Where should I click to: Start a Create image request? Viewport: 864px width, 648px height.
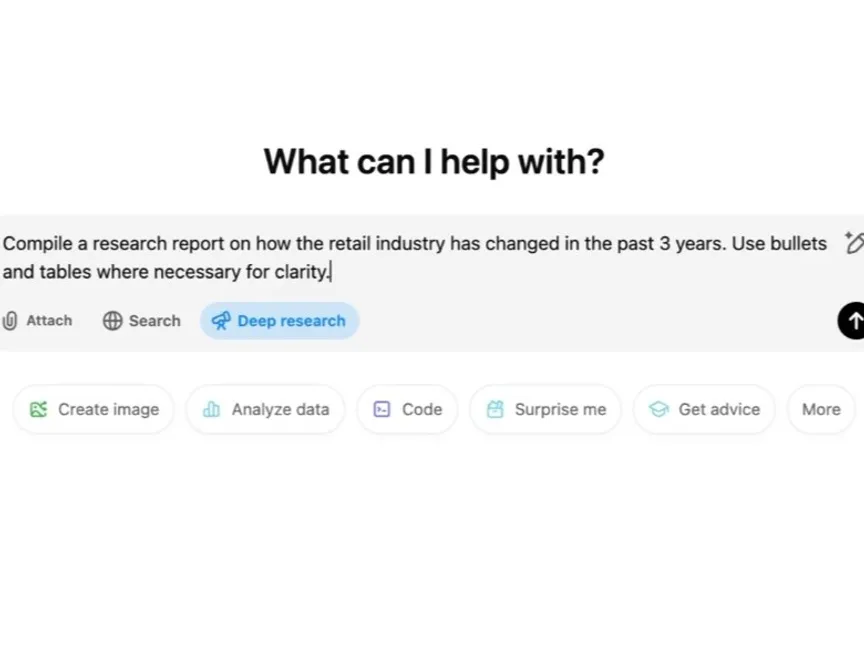(x=93, y=409)
